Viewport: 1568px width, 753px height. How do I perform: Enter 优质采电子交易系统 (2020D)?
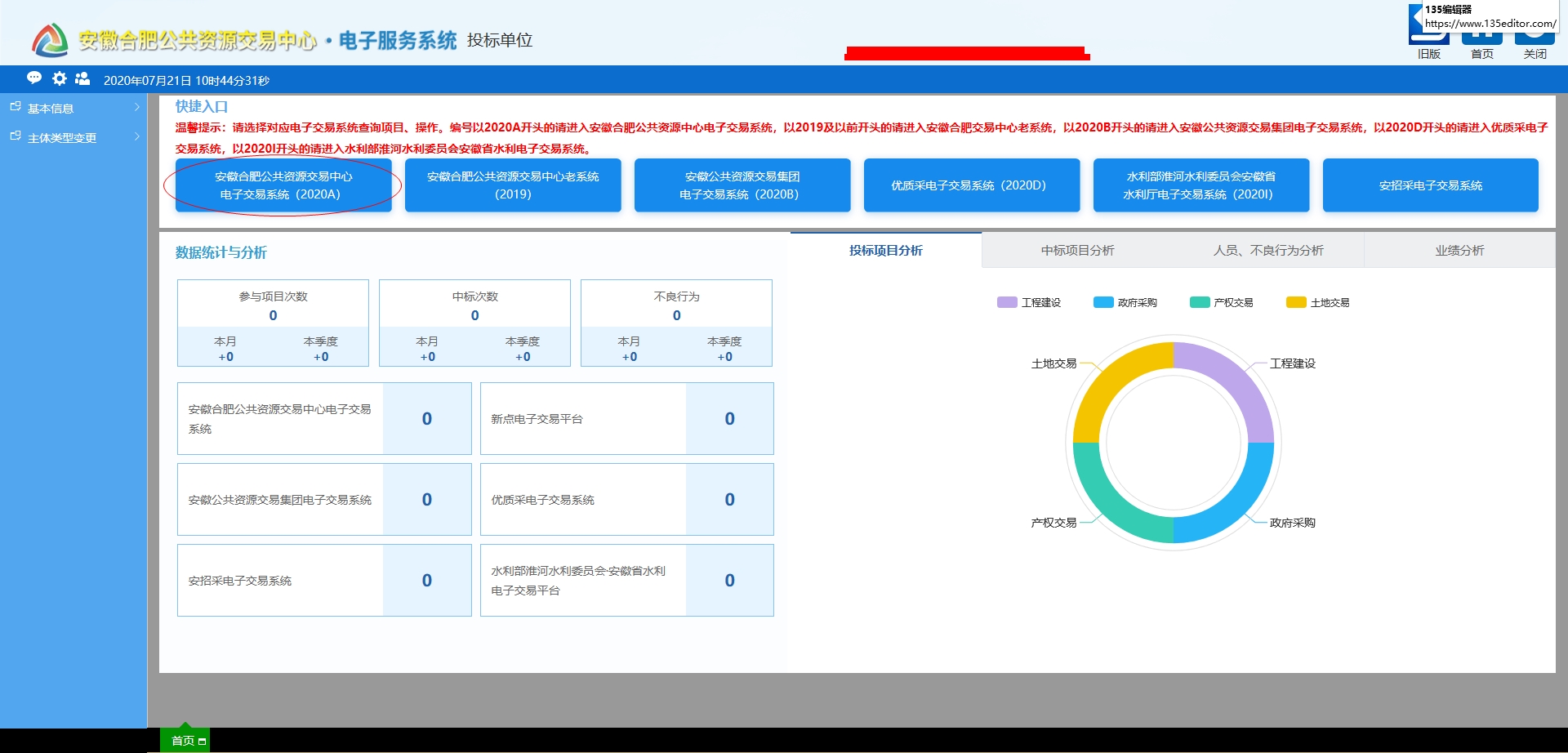972,185
